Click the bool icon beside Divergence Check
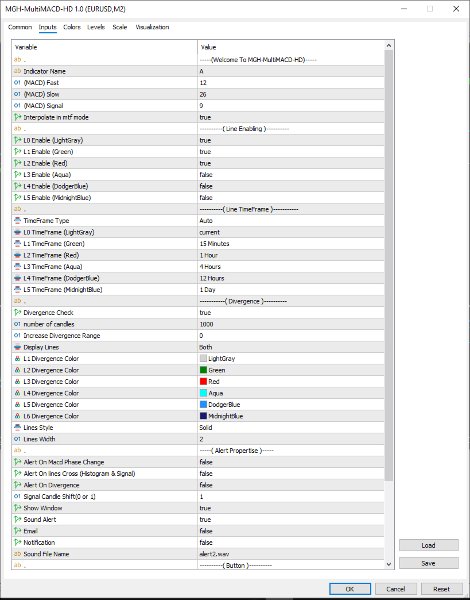The image size is (470, 600). [x=17, y=313]
